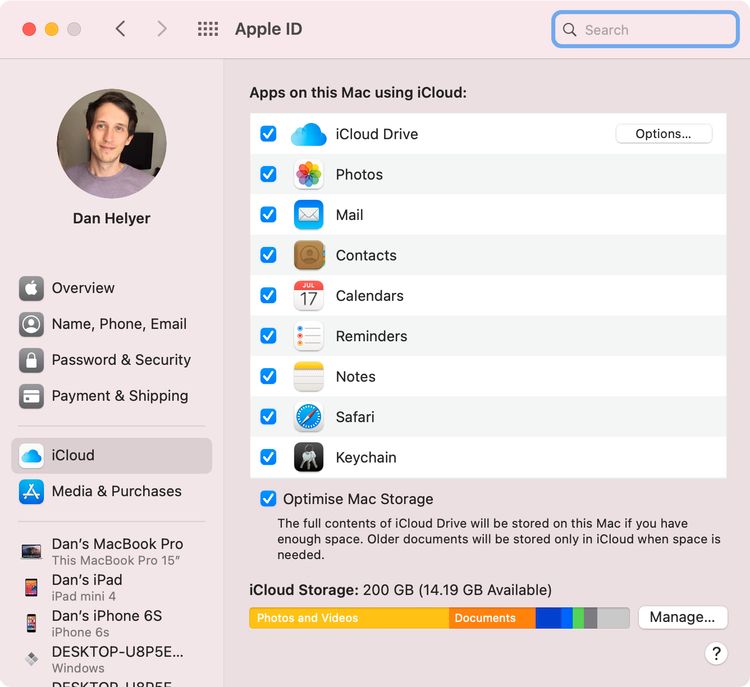Viewport: 750px width, 687px height.
Task: Click the Calendars row label
Action: pos(369,296)
